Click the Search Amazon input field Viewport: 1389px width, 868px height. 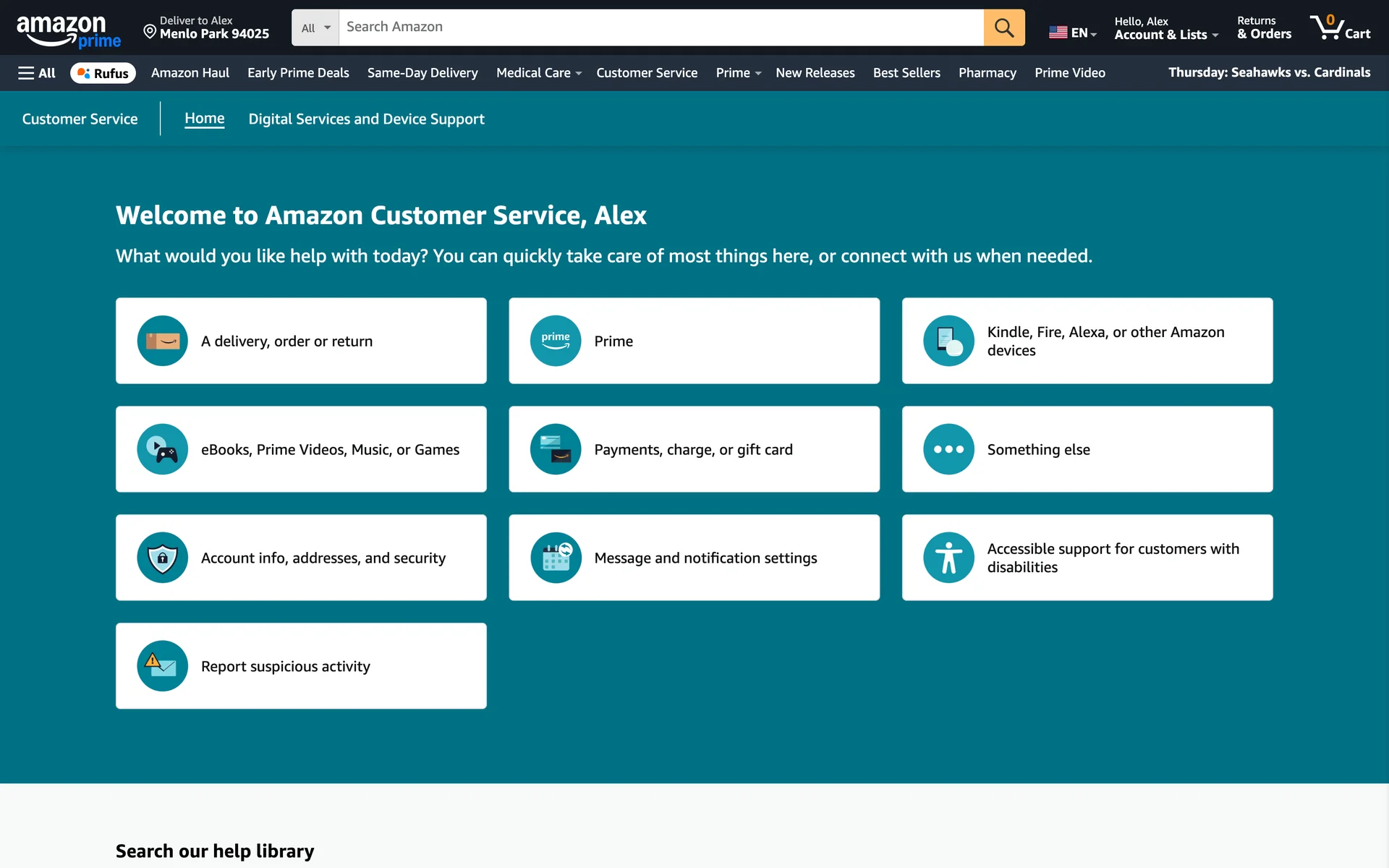pos(660,27)
